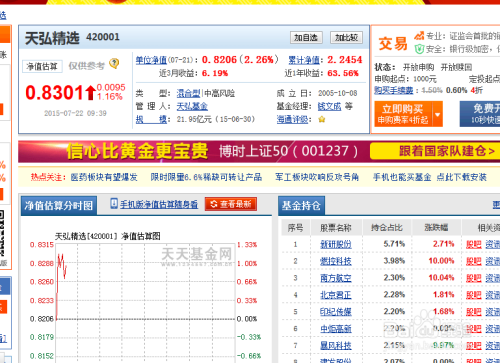The image size is (500, 363).
Task: Open stock link 熊控科技 in row 2
Action: pos(336,261)
